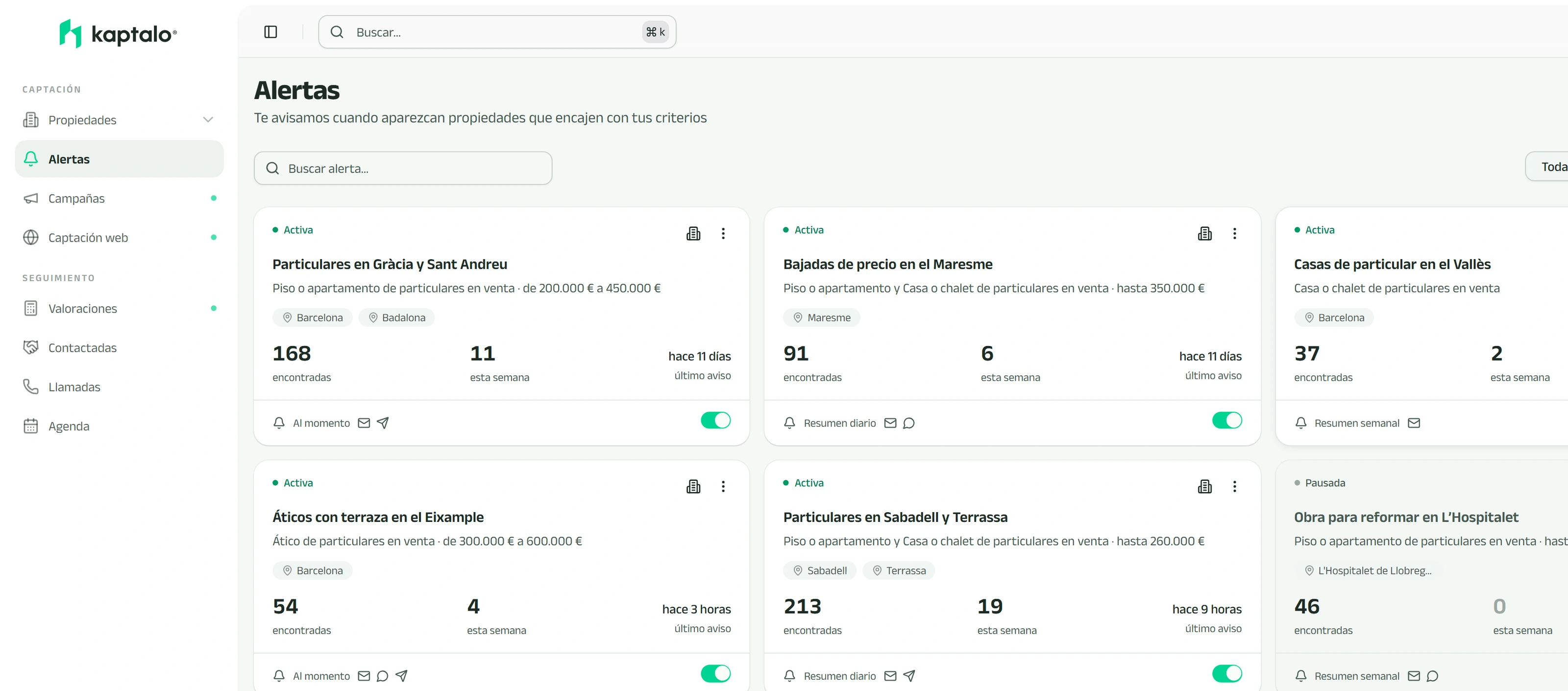Click the email icon on Gràcia y Sant Andreu card
Viewport: 1568px width, 691px height.
364,423
